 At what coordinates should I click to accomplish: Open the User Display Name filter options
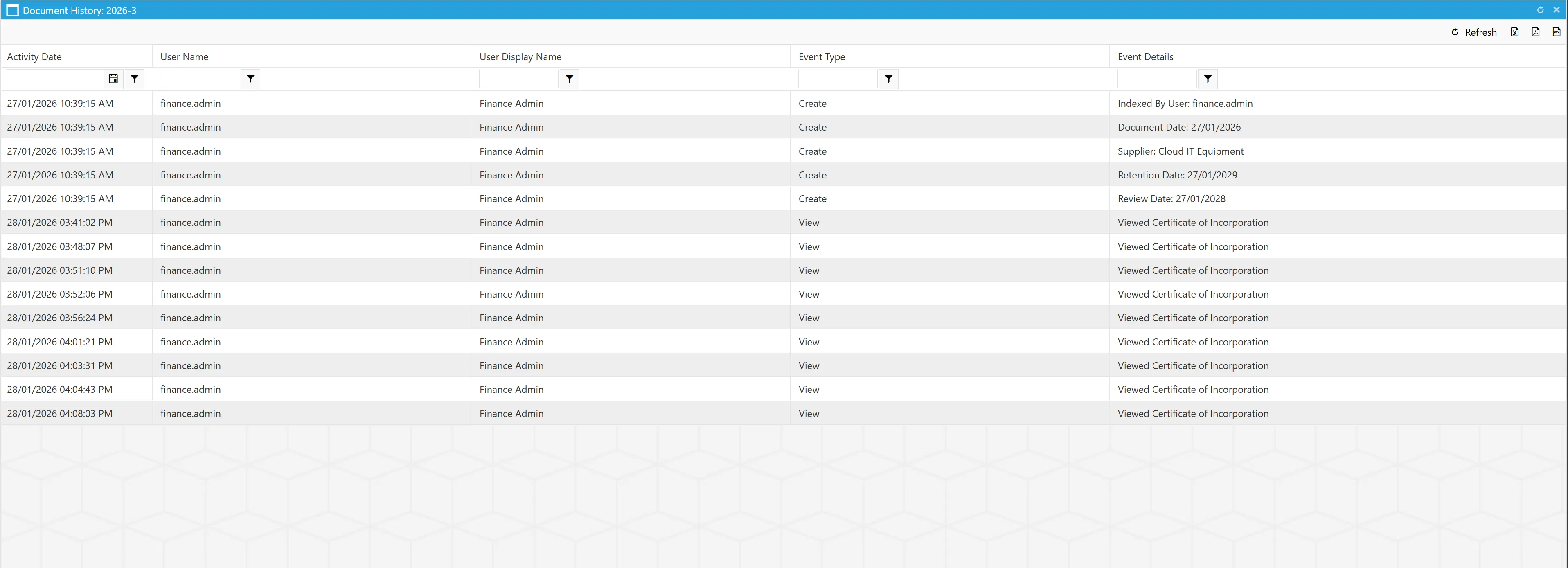(x=569, y=79)
